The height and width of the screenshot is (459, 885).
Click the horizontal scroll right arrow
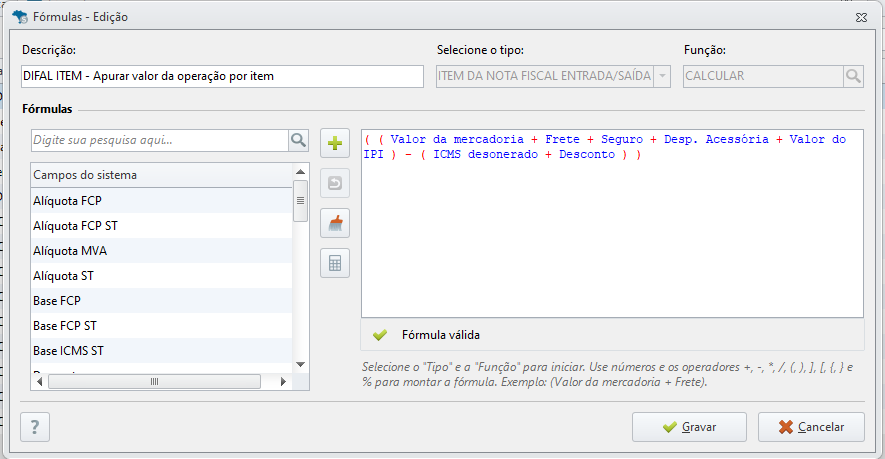(x=283, y=382)
